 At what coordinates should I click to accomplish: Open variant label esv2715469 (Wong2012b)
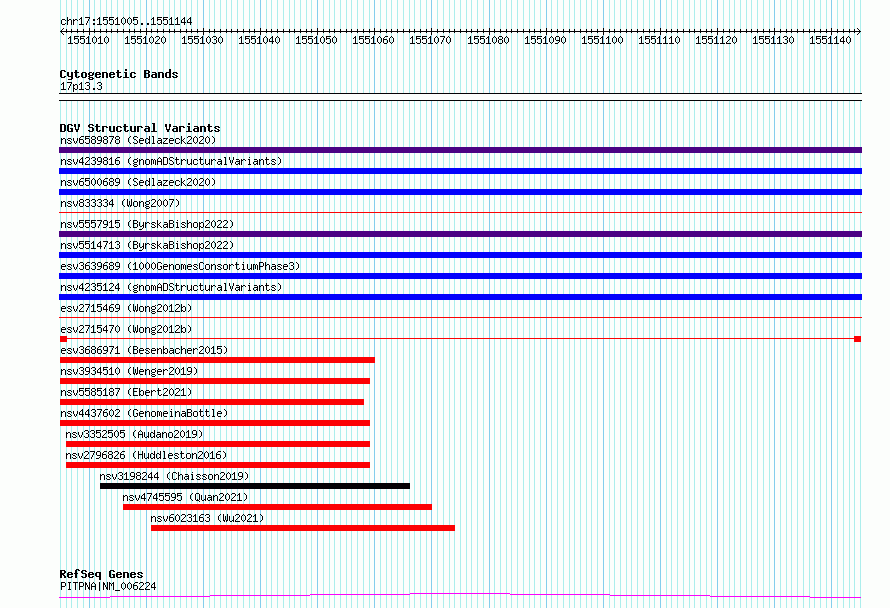point(126,308)
